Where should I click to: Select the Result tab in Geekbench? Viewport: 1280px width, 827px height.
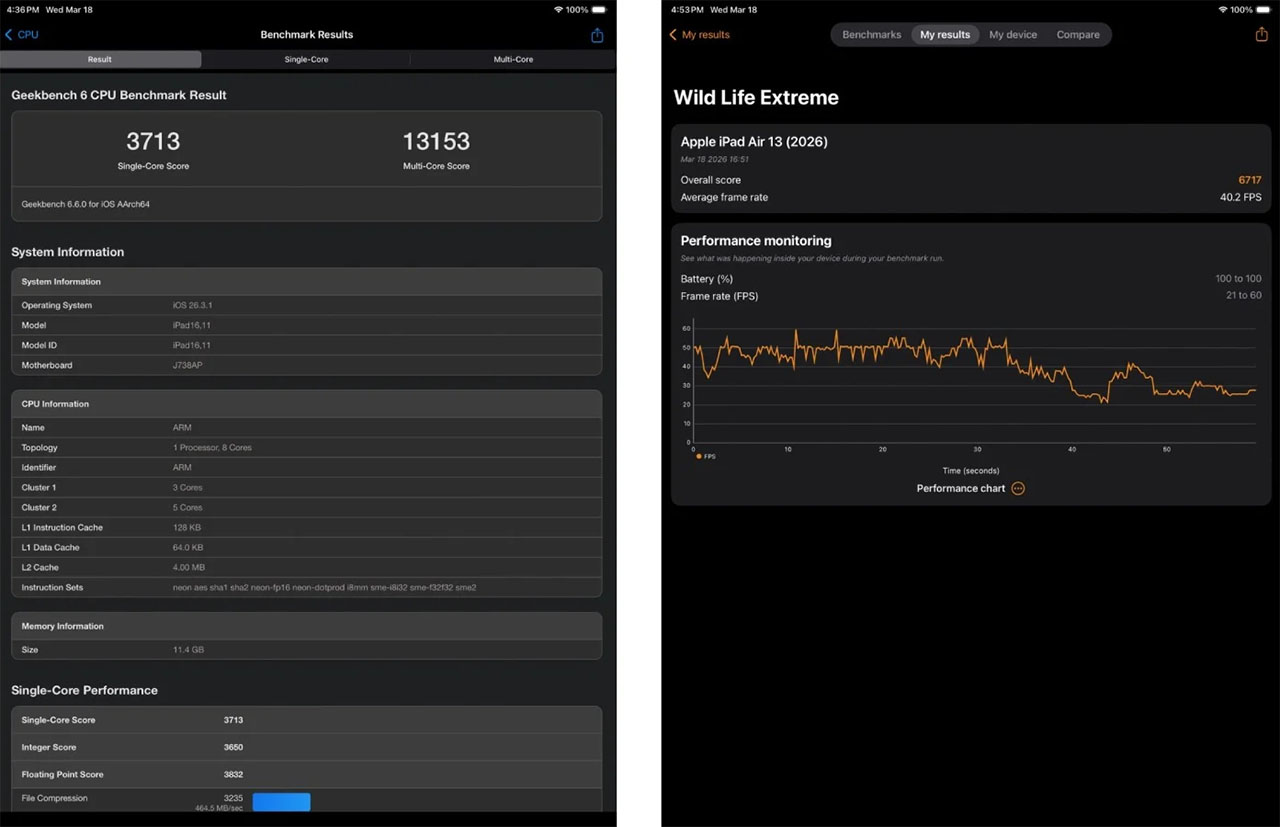click(101, 59)
